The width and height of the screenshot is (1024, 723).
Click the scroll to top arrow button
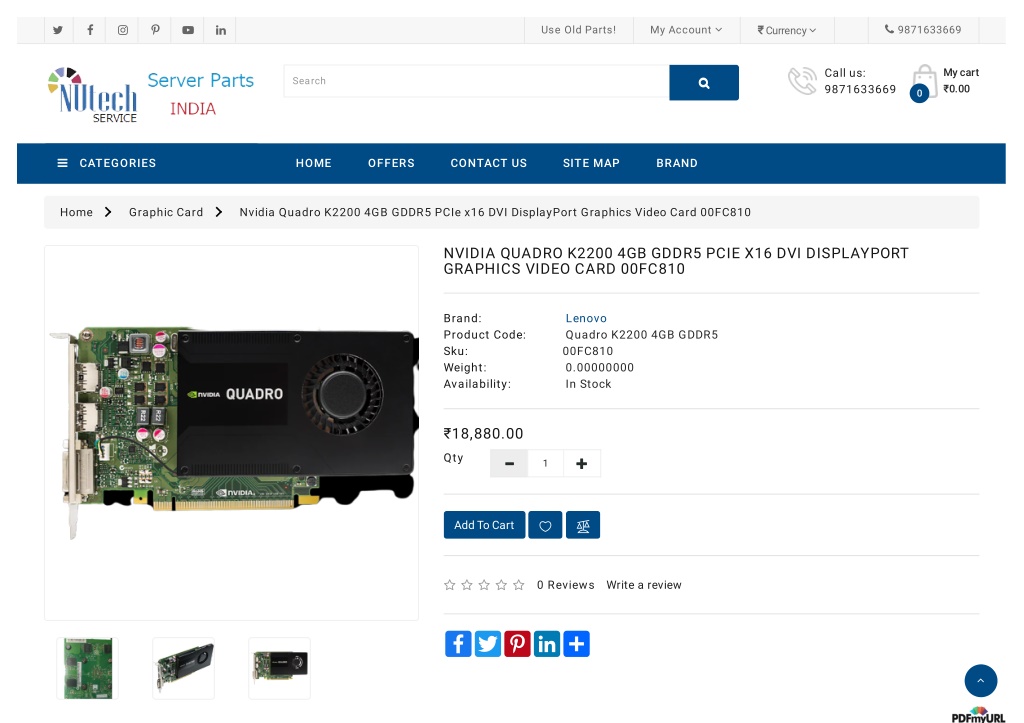(981, 681)
